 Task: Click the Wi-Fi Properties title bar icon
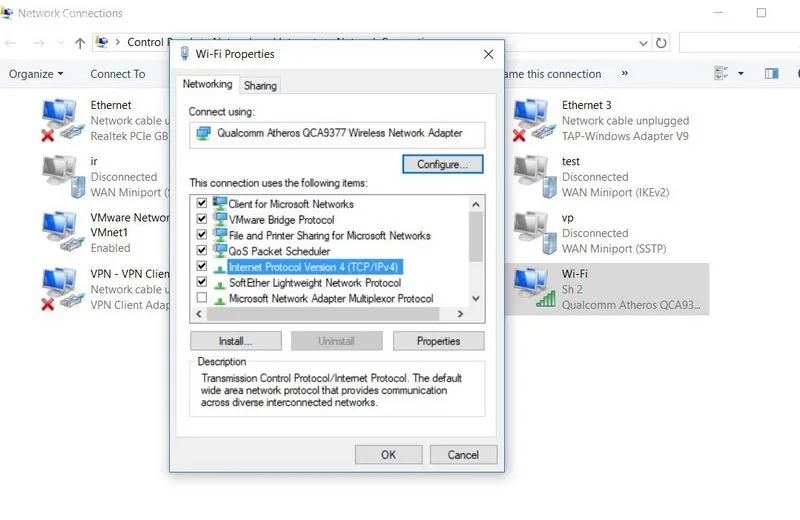click(185, 54)
